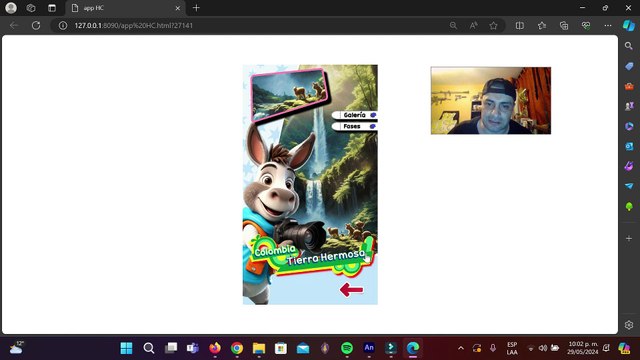Open Shopping tag in Edge sidebar
This screenshot has height=360, width=640.
pyautogui.click(x=629, y=66)
